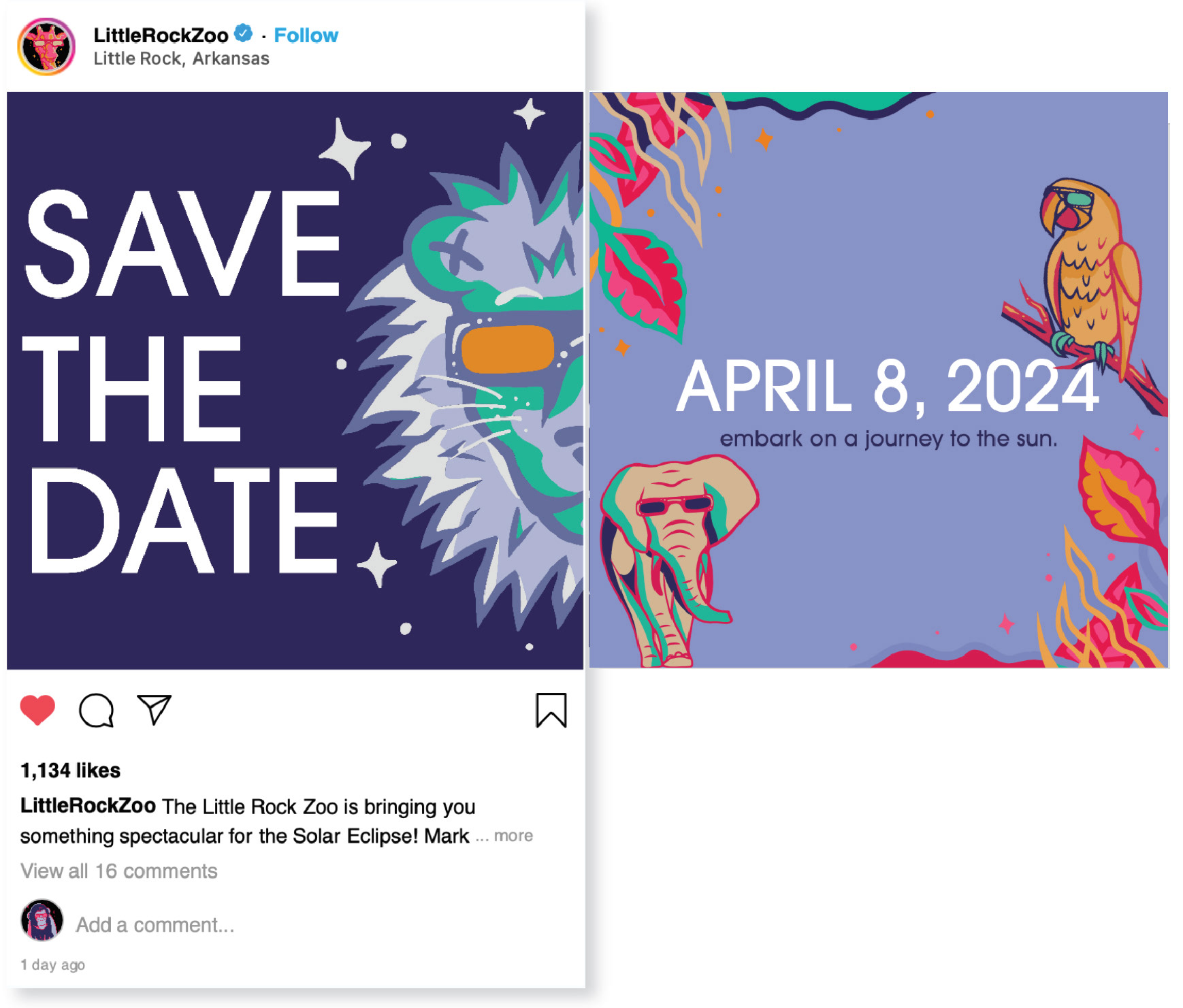View all 16 comments
Viewport: 1183px width, 1008px height.
119,871
